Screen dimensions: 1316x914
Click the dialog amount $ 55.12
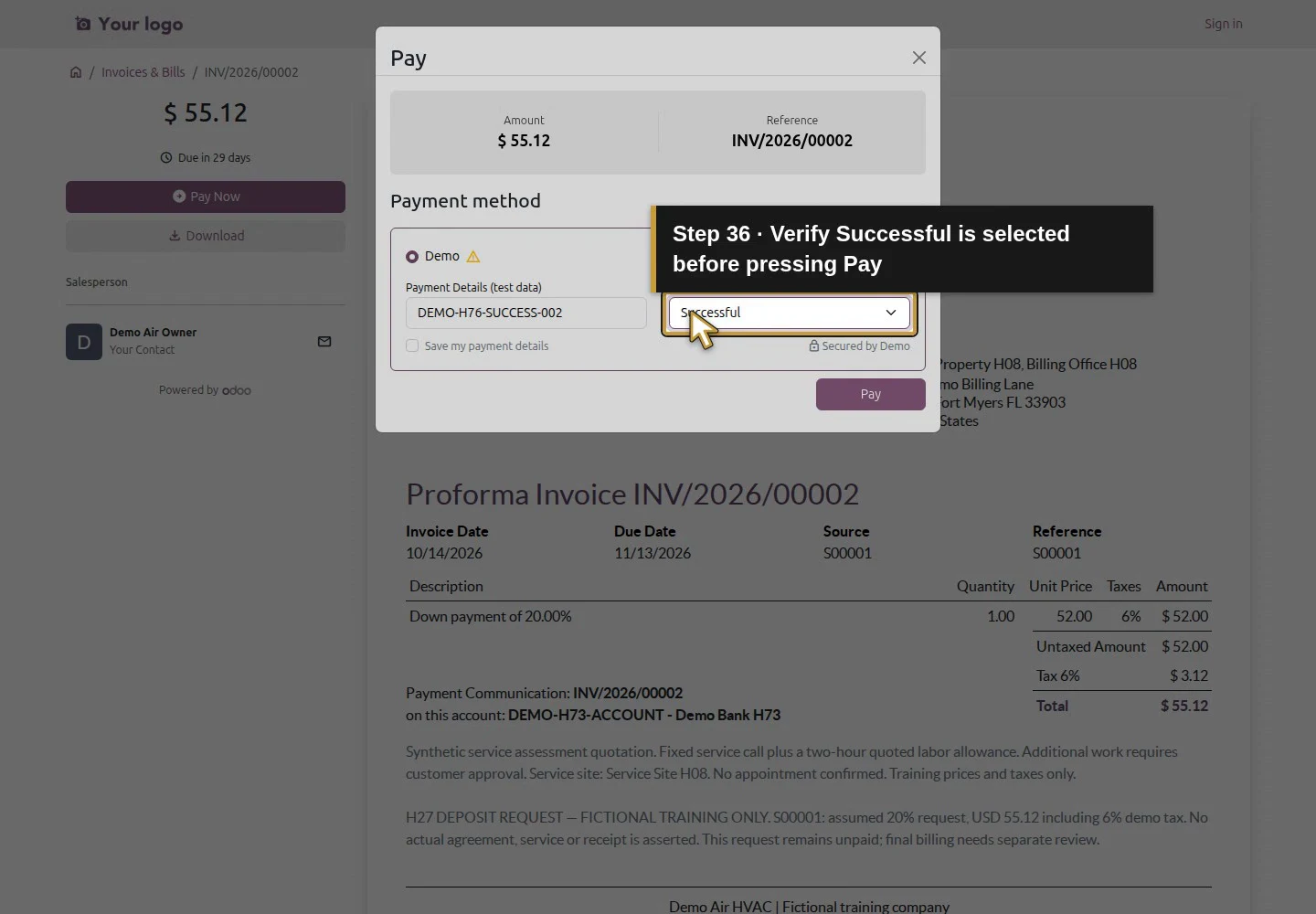(x=524, y=141)
